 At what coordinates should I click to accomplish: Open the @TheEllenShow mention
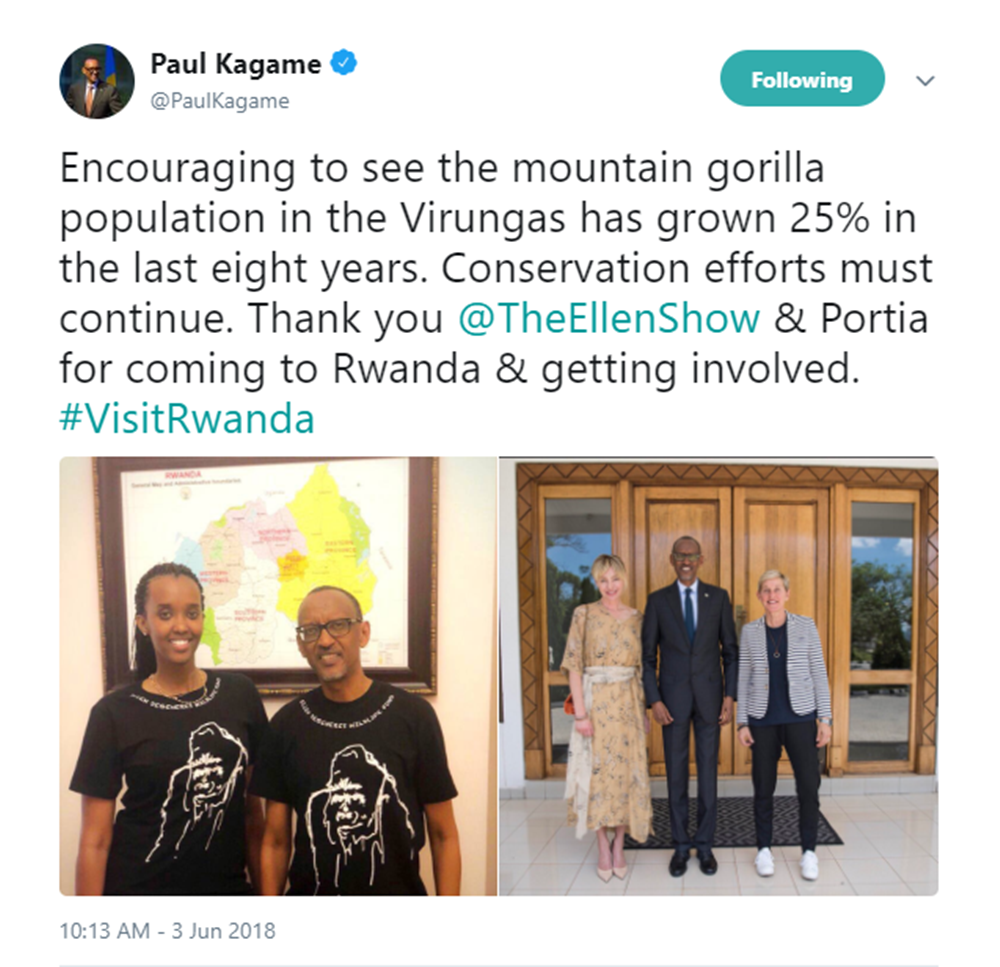[x=609, y=318]
